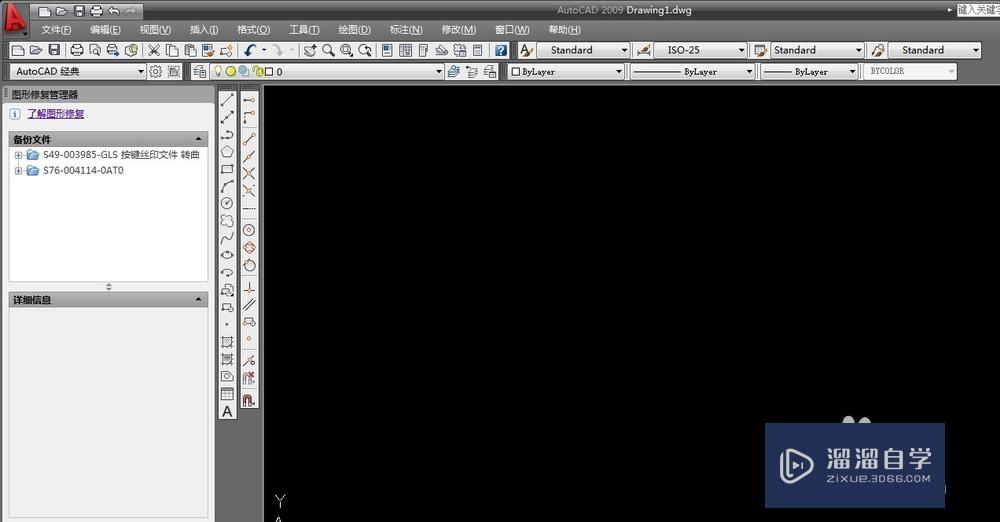Click the Snap to Perpendicular icon
Viewport: 1000px width, 522px height.
click(249, 288)
